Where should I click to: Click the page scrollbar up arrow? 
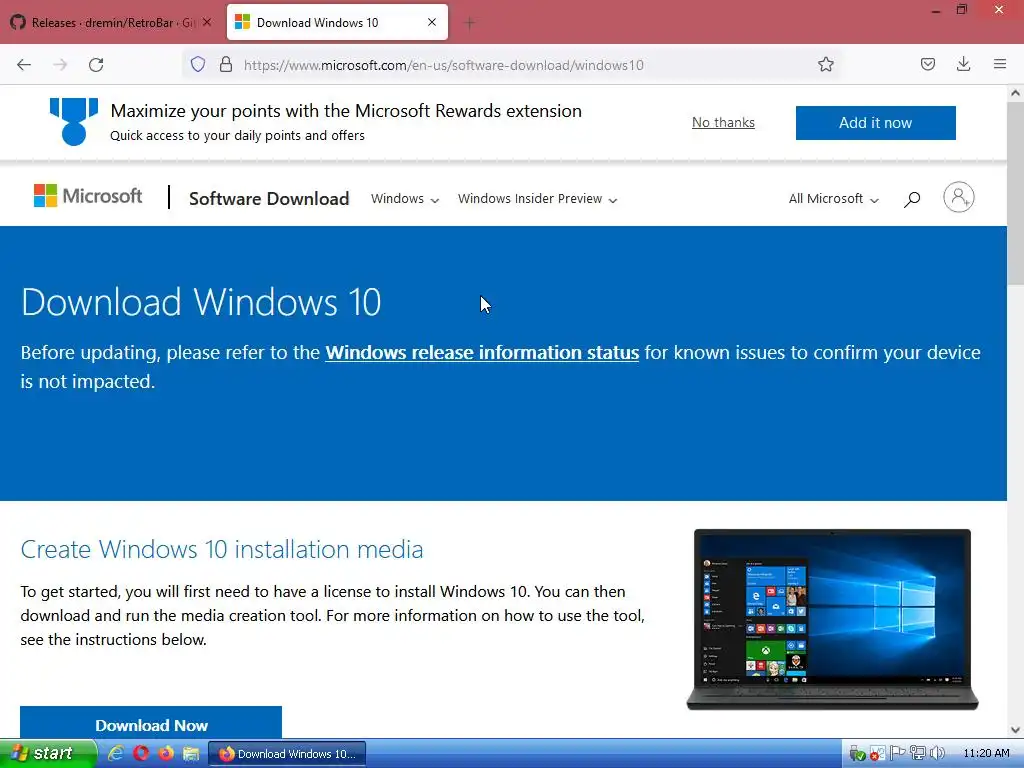[x=1016, y=93]
